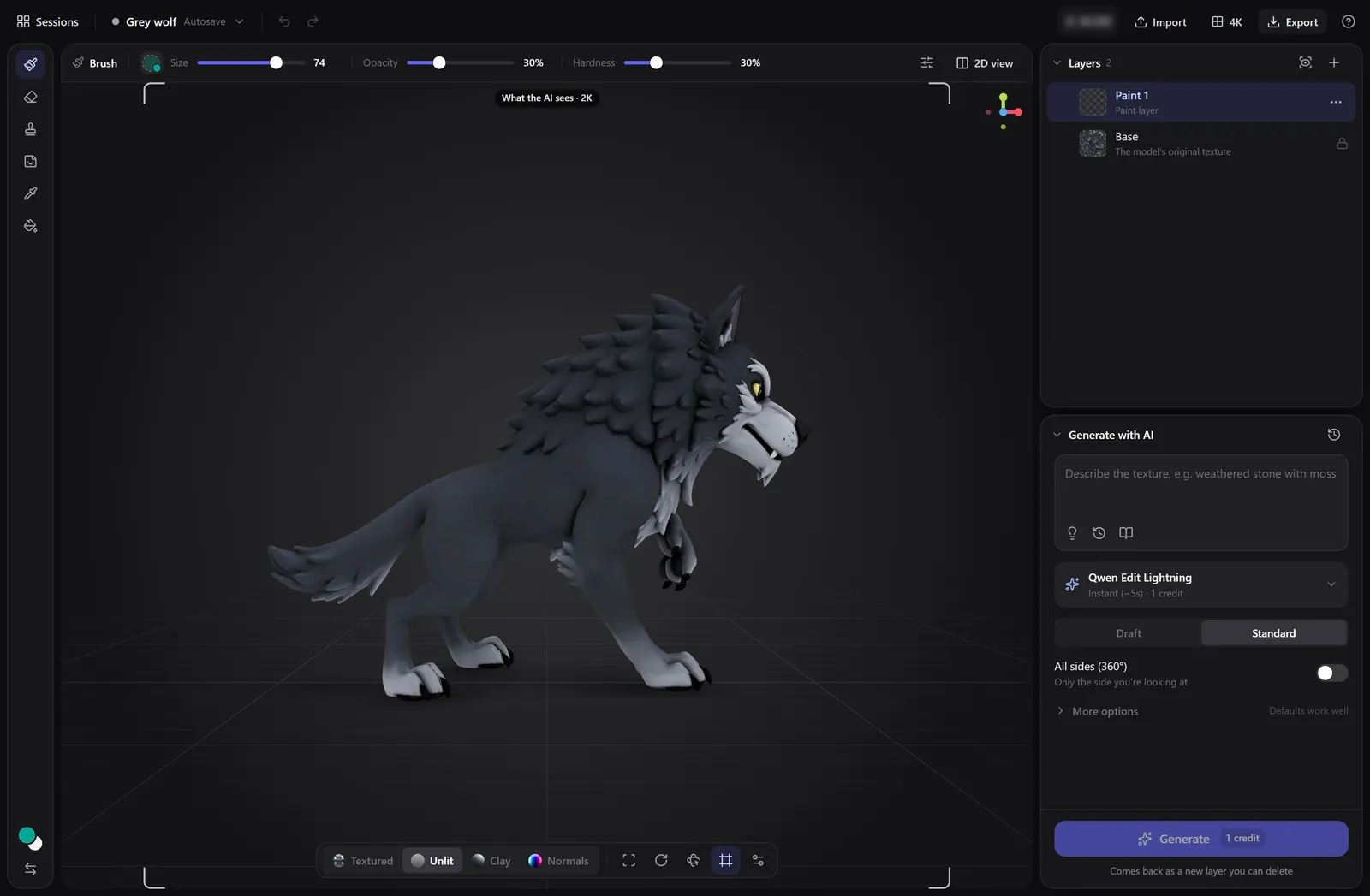Switch to 2D view
Viewport: 1370px width, 896px height.
(x=985, y=62)
